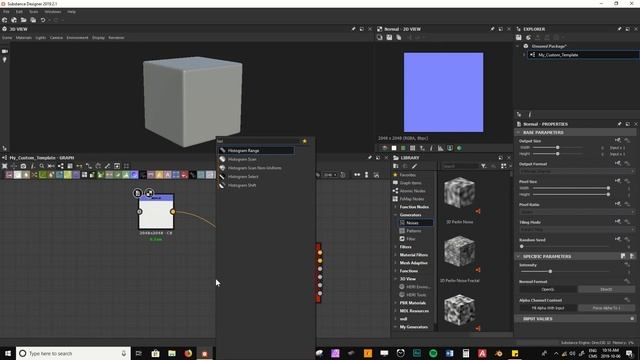Expand Function Nodes in Library
Viewport: 640px width, 360px height.
tap(395, 207)
